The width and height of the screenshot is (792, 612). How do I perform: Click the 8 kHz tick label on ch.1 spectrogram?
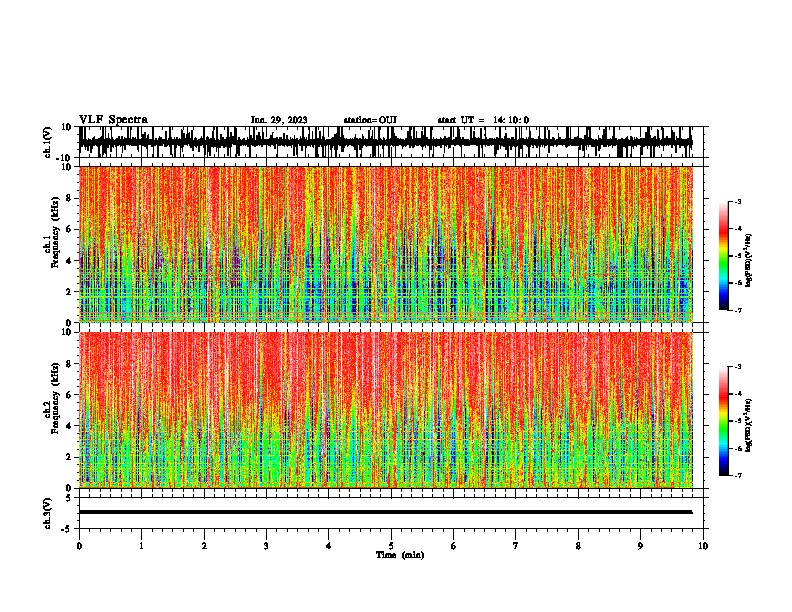[x=69, y=198]
